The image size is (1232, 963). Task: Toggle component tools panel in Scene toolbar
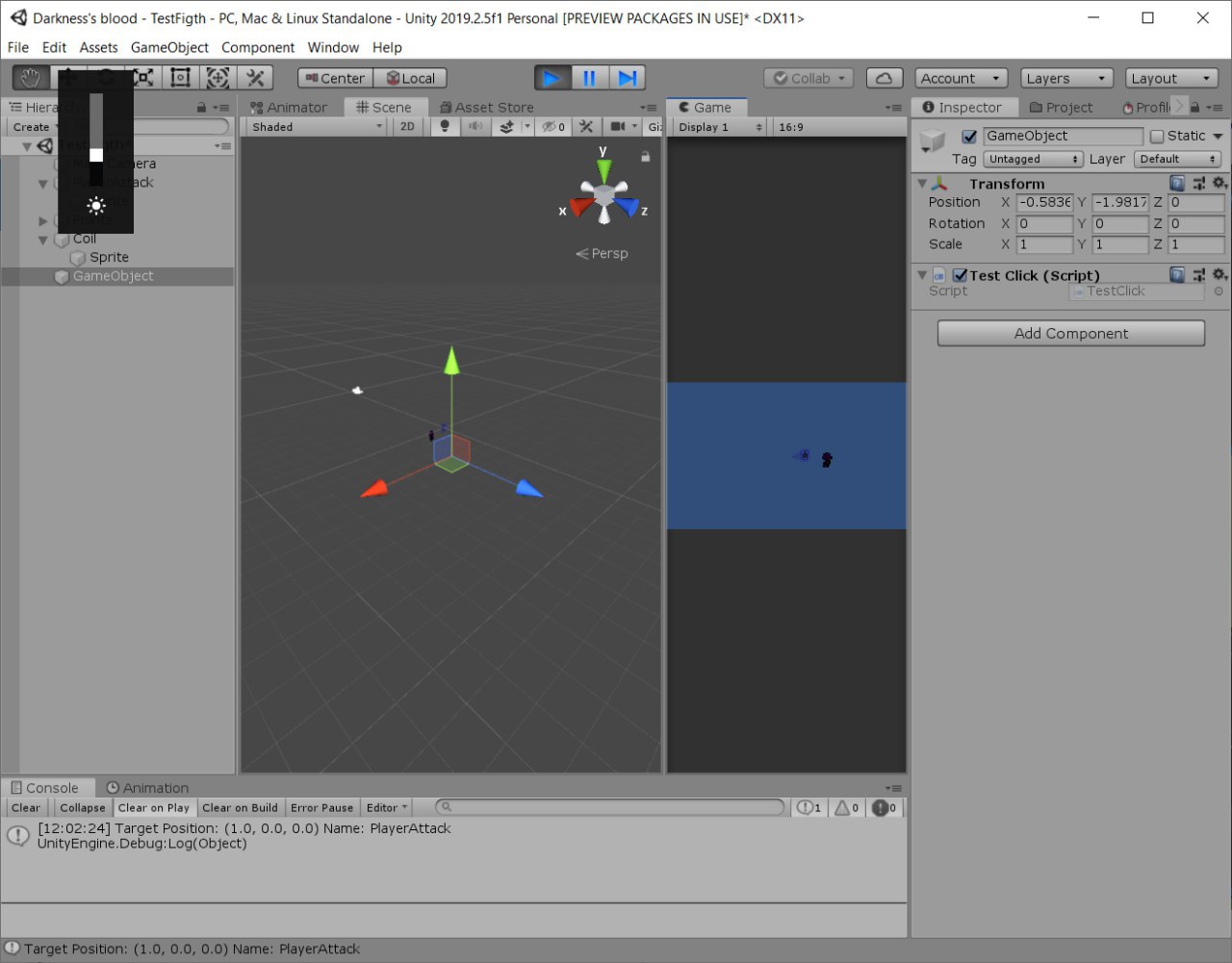tap(586, 126)
